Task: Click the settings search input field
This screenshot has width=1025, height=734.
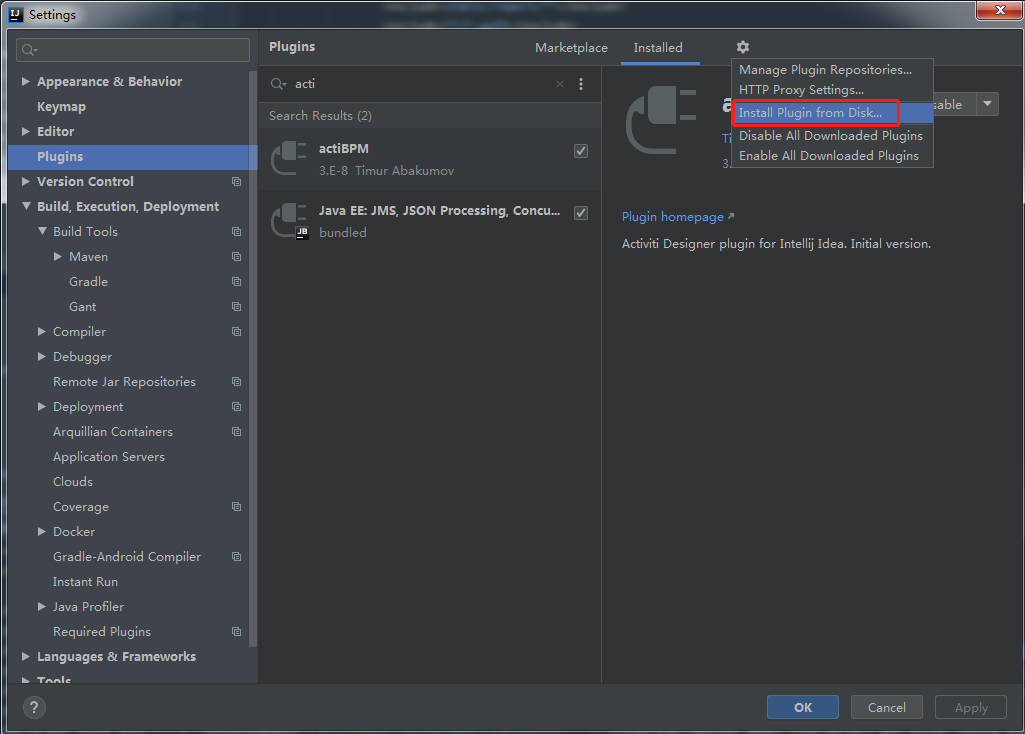Action: click(x=133, y=50)
